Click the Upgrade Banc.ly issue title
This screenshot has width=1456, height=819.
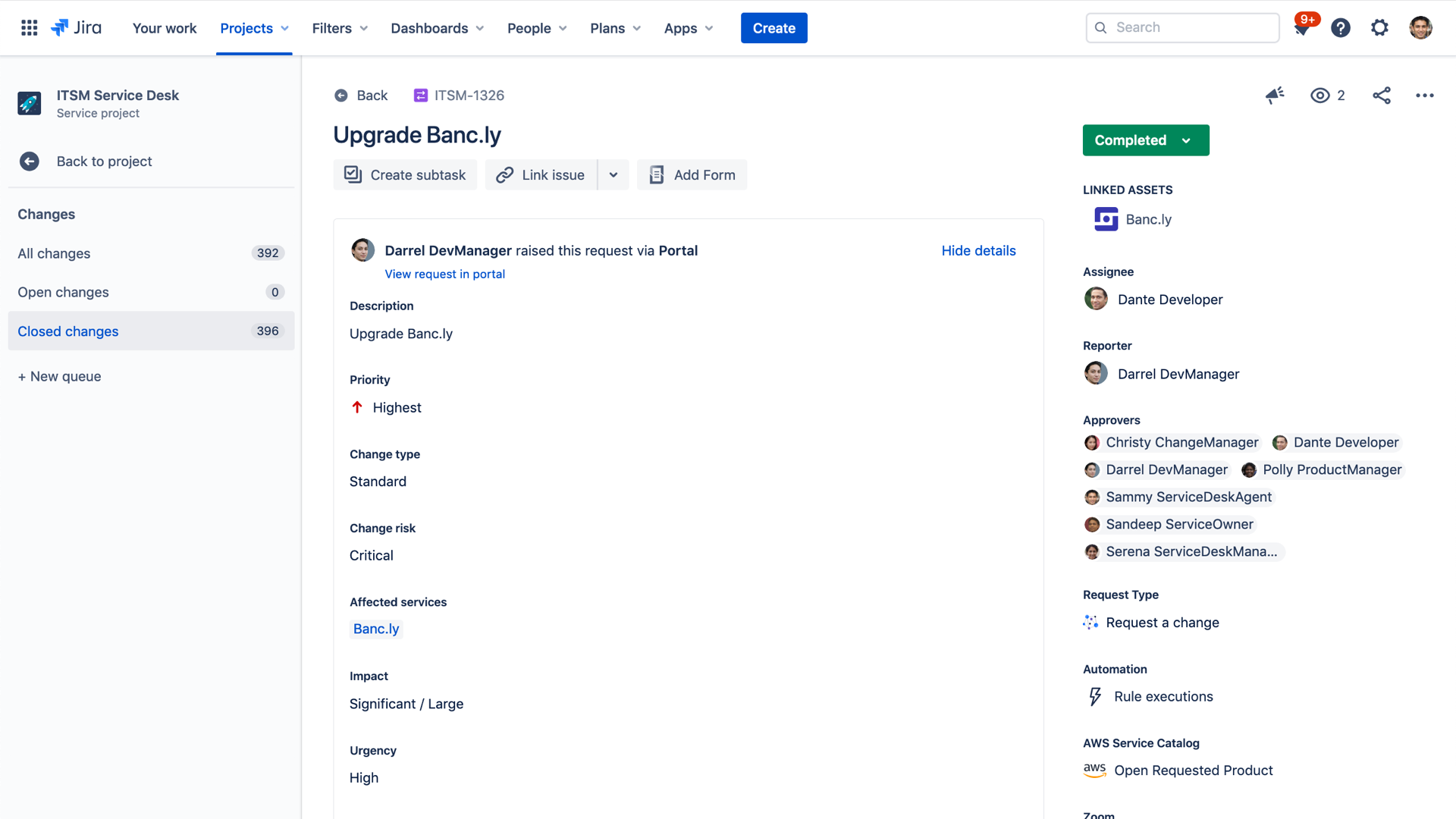click(417, 135)
